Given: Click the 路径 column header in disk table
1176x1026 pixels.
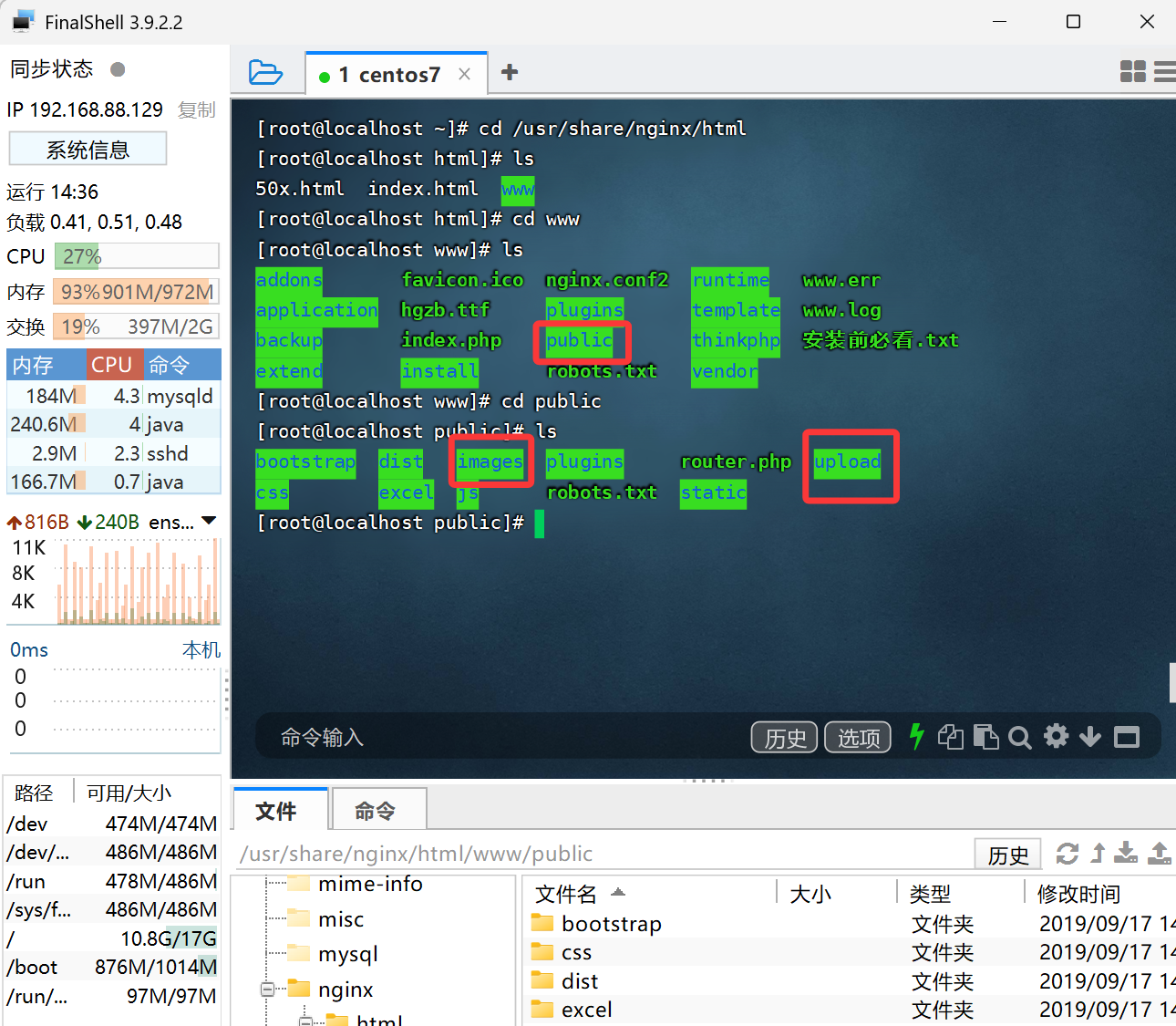Looking at the screenshot, I should point(39,793).
